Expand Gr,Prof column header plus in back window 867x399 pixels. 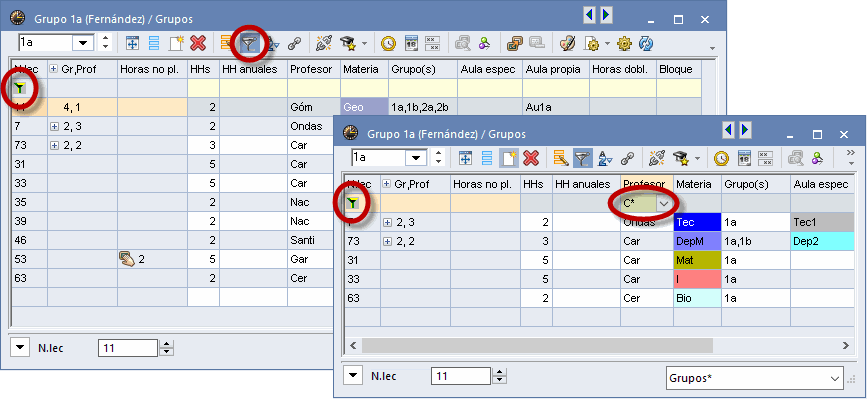pos(54,69)
